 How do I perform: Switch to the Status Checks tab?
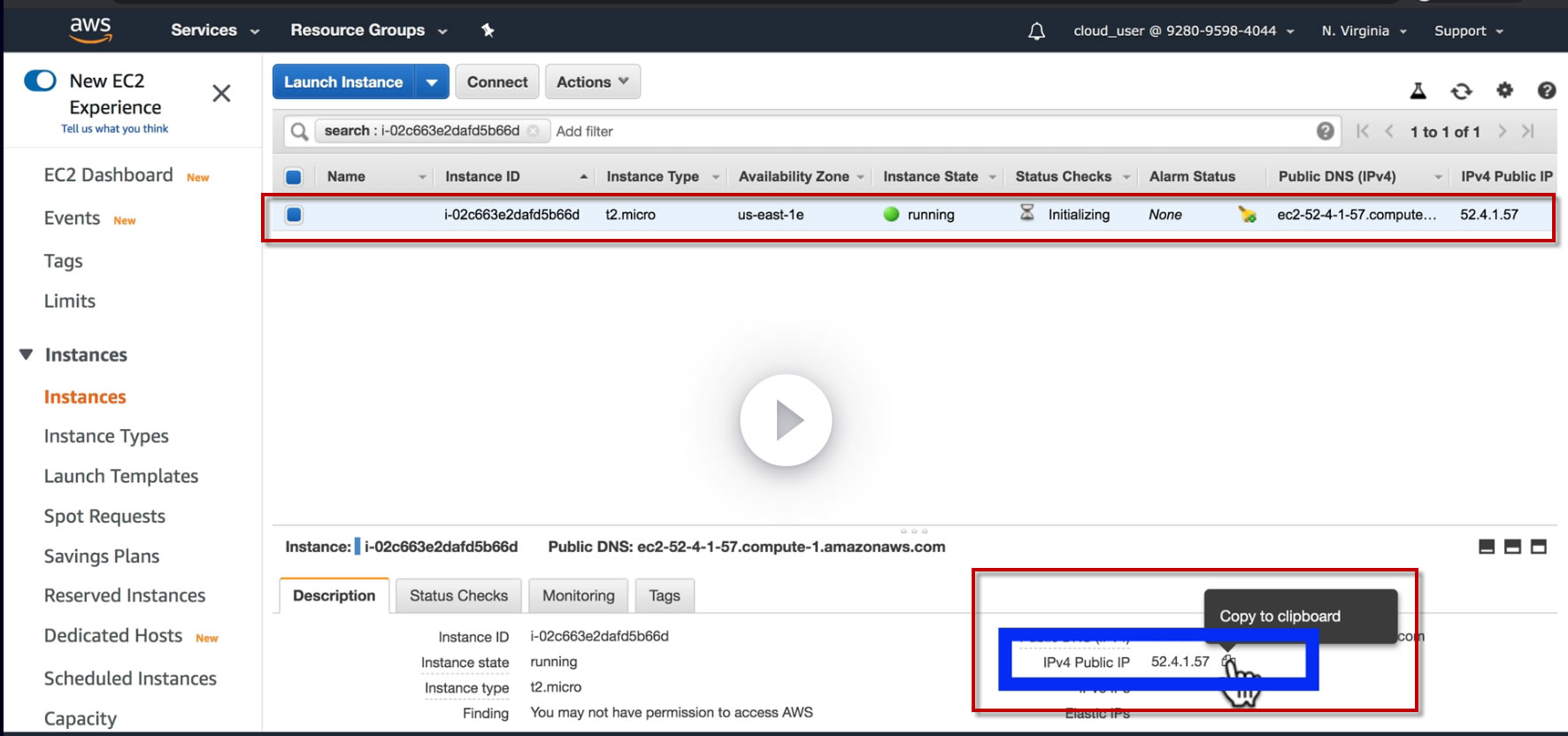tap(458, 595)
